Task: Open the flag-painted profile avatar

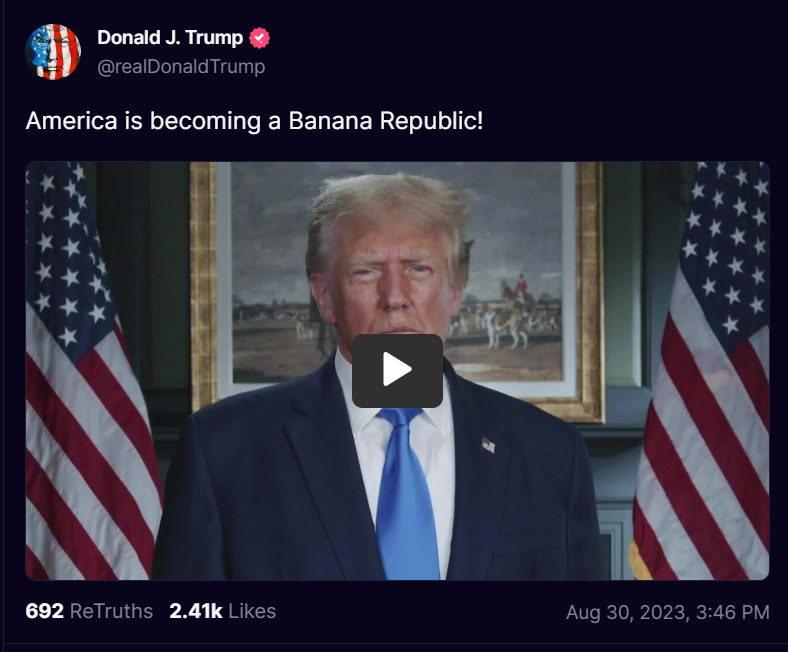Action: (x=53, y=52)
